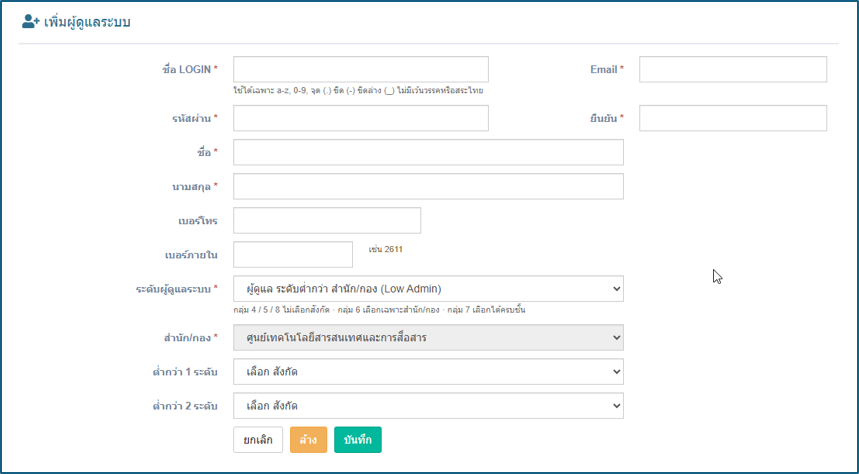Click the ระดับผู้ดูแลระบบ label
The height and width of the screenshot is (474, 859).
(177, 289)
